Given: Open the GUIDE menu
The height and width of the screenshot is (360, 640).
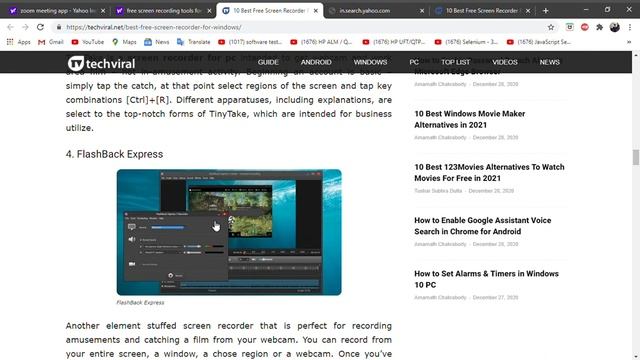Looking at the screenshot, I should (268, 62).
